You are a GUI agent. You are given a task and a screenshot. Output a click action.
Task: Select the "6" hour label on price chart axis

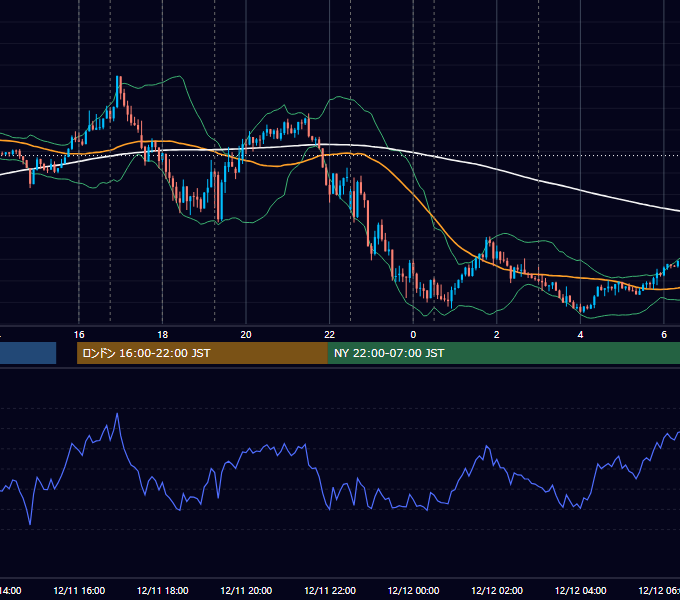[x=664, y=335]
